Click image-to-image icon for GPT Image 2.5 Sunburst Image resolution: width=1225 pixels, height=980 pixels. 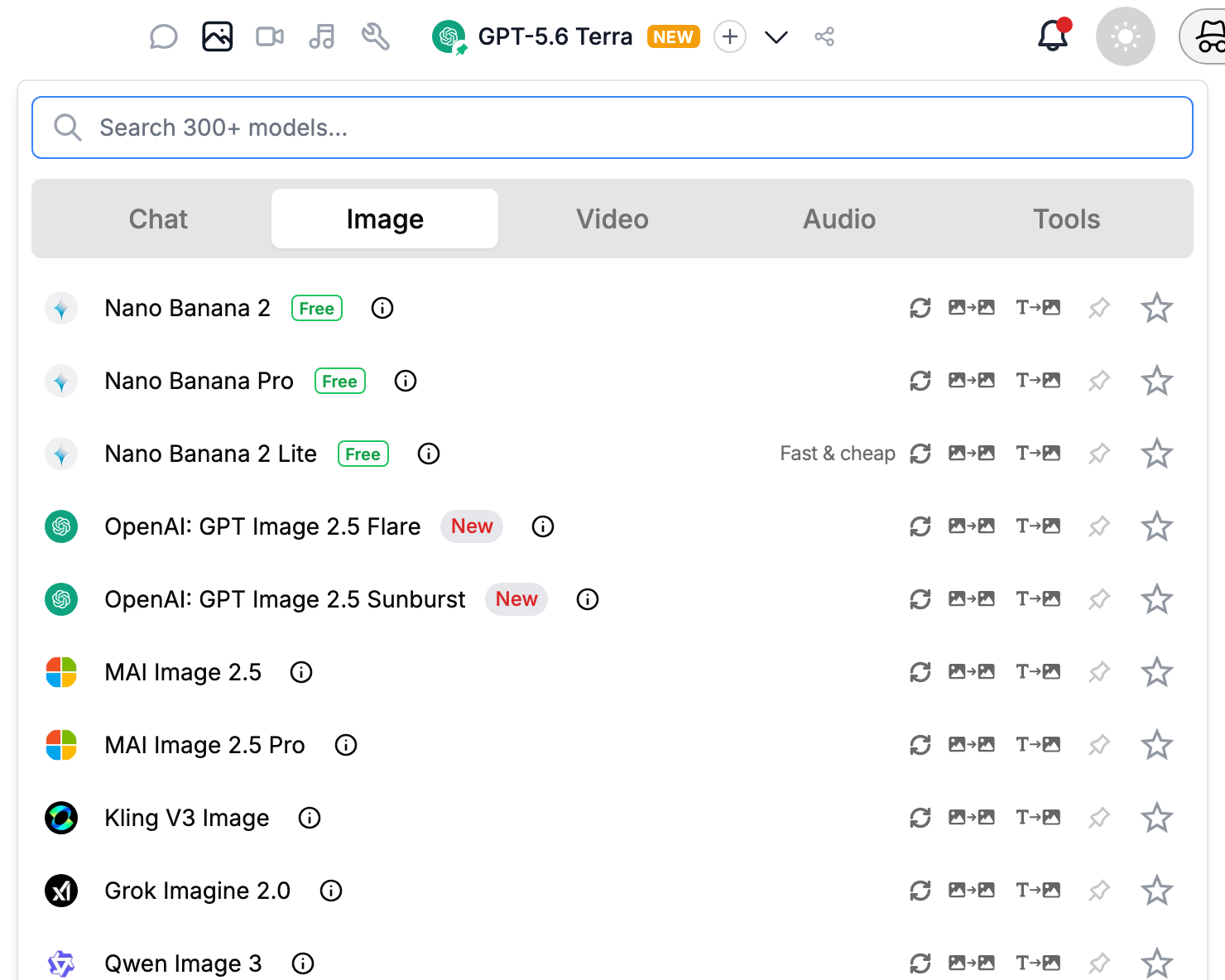(x=972, y=599)
